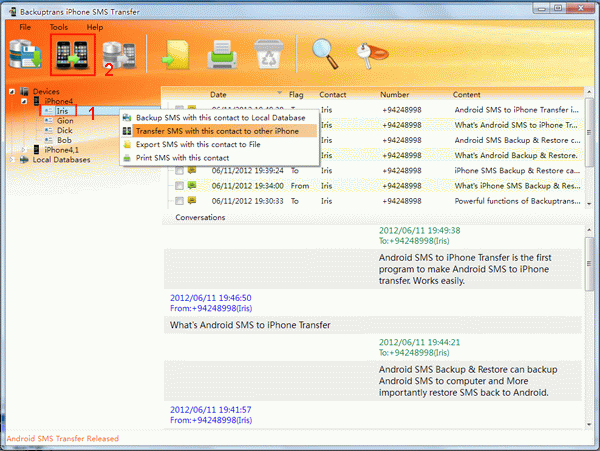Click the Android SMS Transfer Released link
Image resolution: width=600 pixels, height=451 pixels.
pyautogui.click(x=63, y=439)
